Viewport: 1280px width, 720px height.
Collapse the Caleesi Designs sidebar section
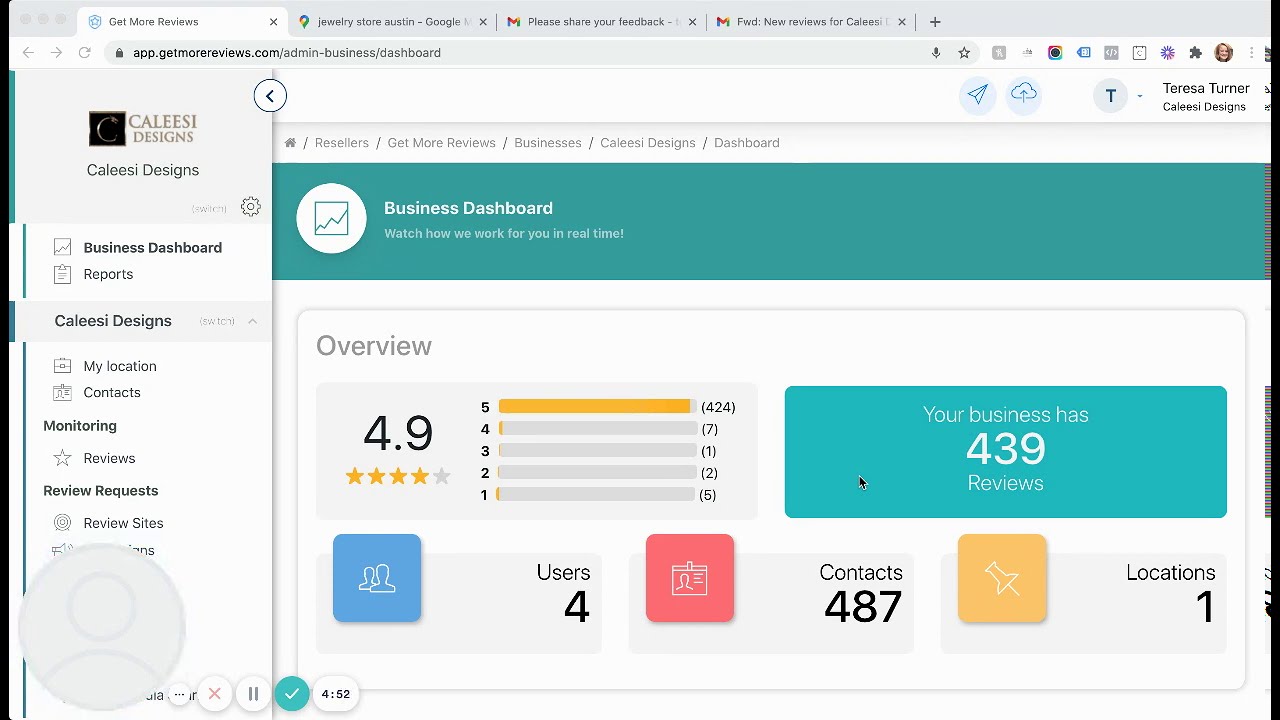point(252,321)
